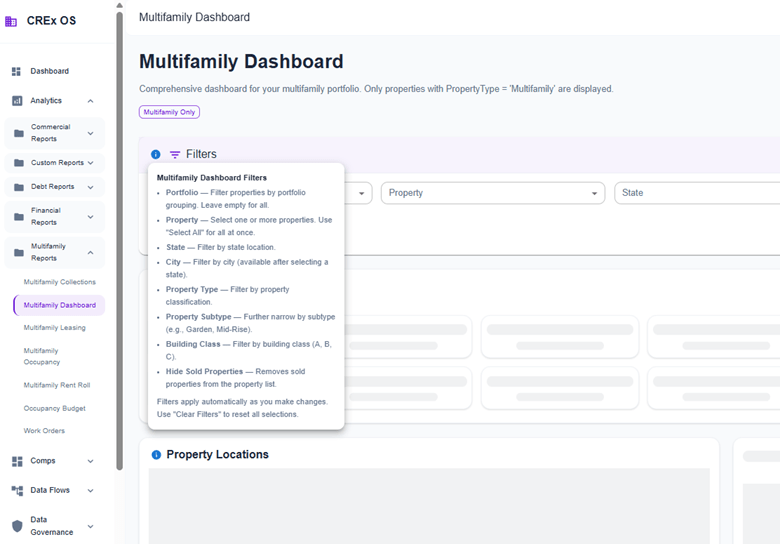
Task: Click the info icon beside Property Locations
Action: [x=156, y=455]
